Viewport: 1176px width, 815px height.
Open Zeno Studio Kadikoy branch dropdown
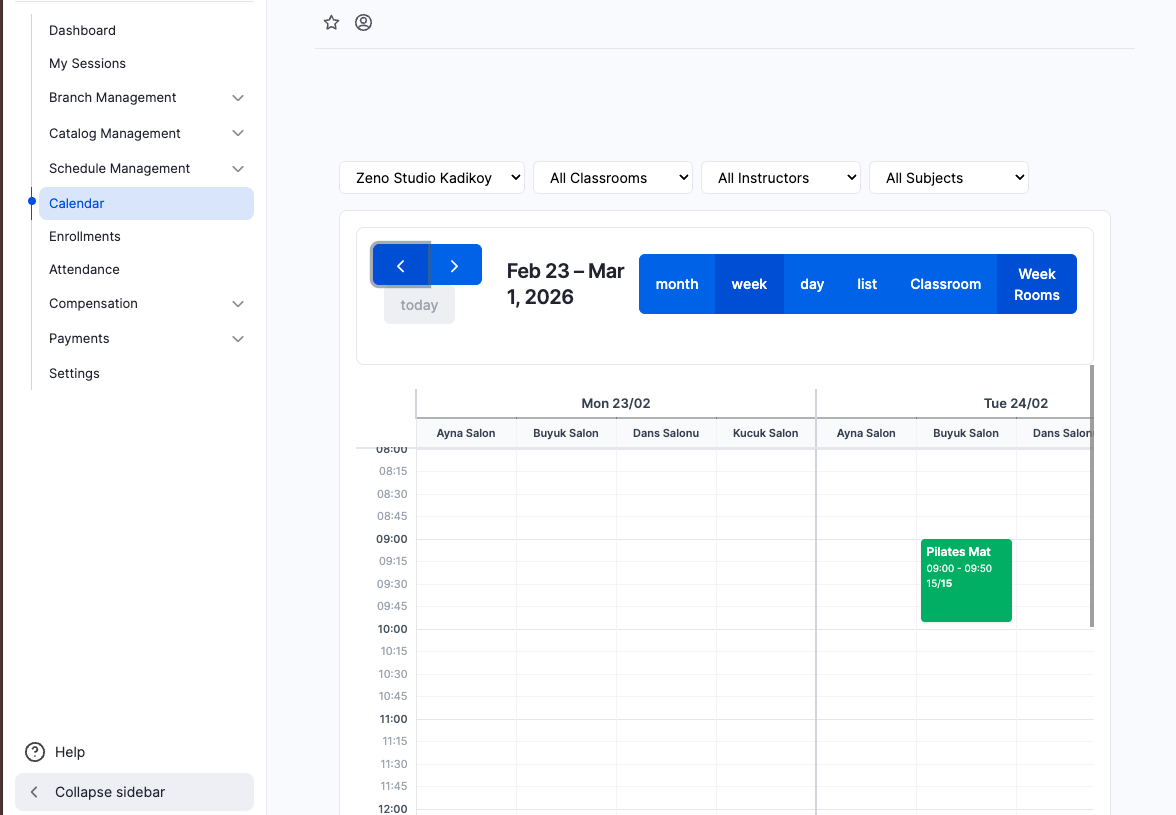(432, 178)
